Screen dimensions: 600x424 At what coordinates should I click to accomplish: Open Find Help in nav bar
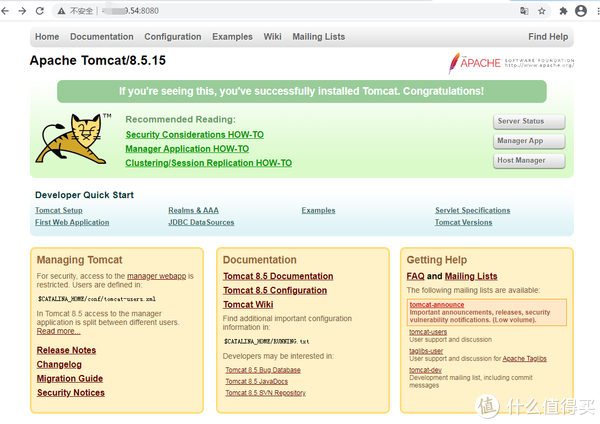click(x=548, y=37)
